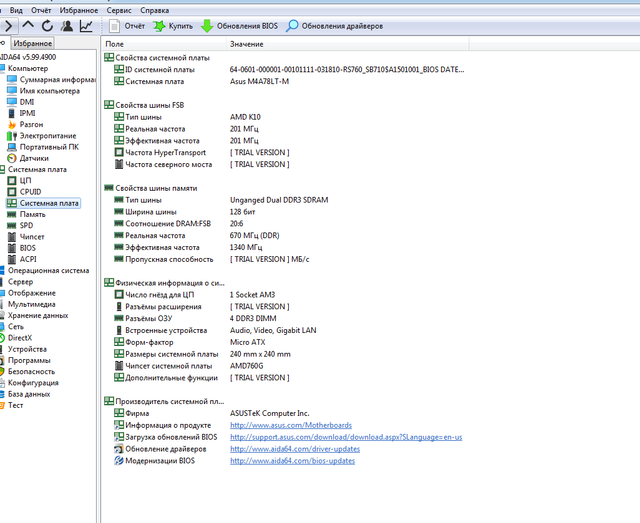Click the user profile toolbar icon
Screen dimensions: 640x523
tap(67, 26)
